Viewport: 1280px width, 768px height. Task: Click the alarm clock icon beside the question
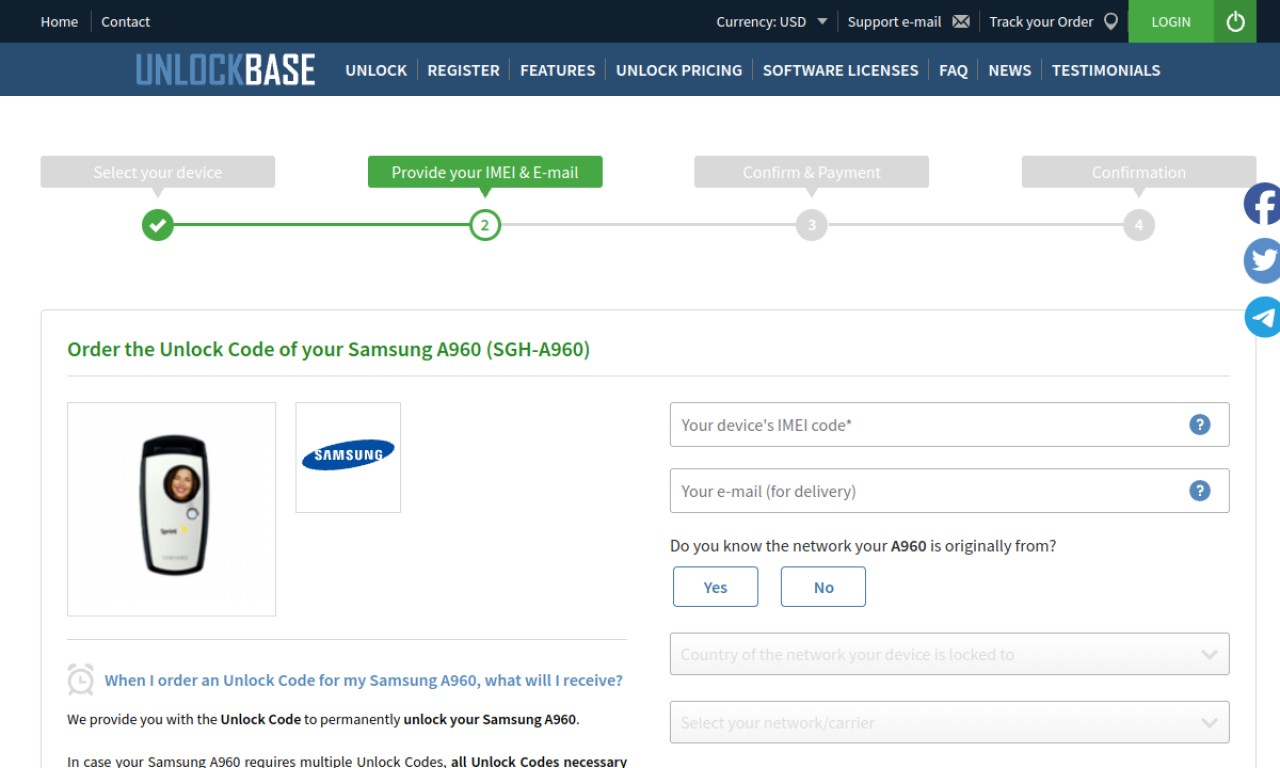click(81, 680)
